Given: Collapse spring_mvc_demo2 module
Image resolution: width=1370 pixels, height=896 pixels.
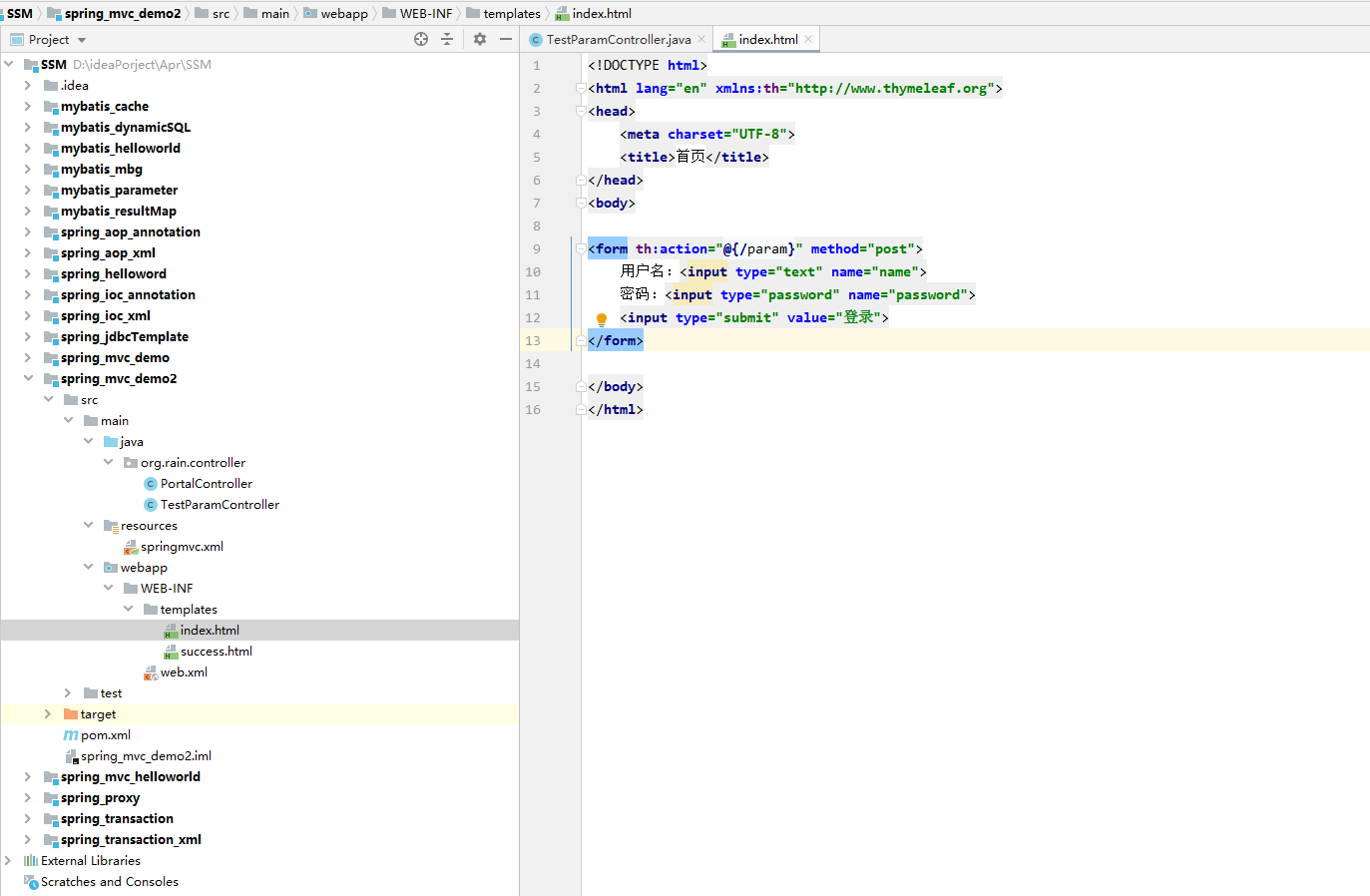Looking at the screenshot, I should [x=28, y=379].
